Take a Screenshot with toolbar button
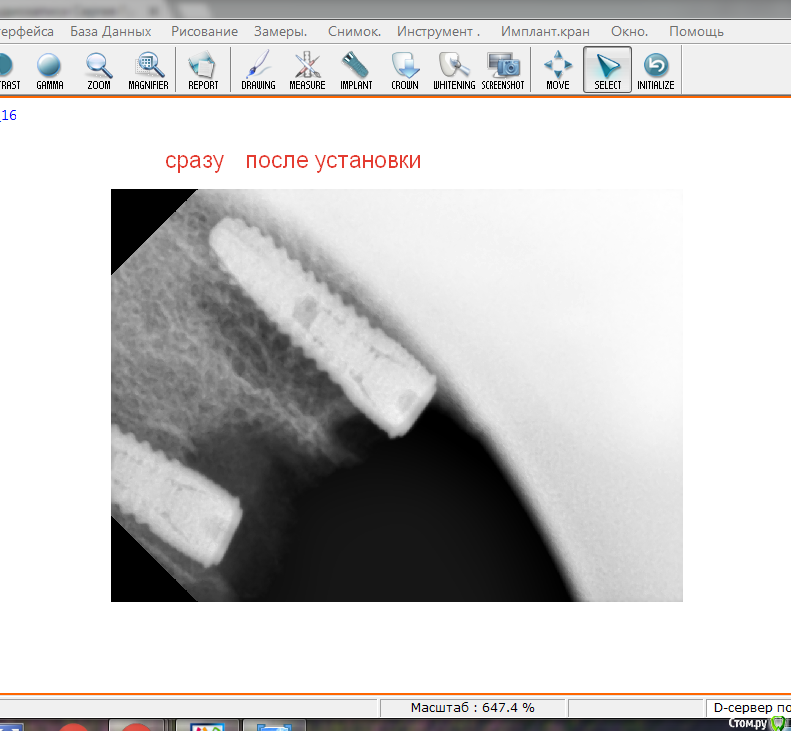791x731 pixels. [503, 70]
